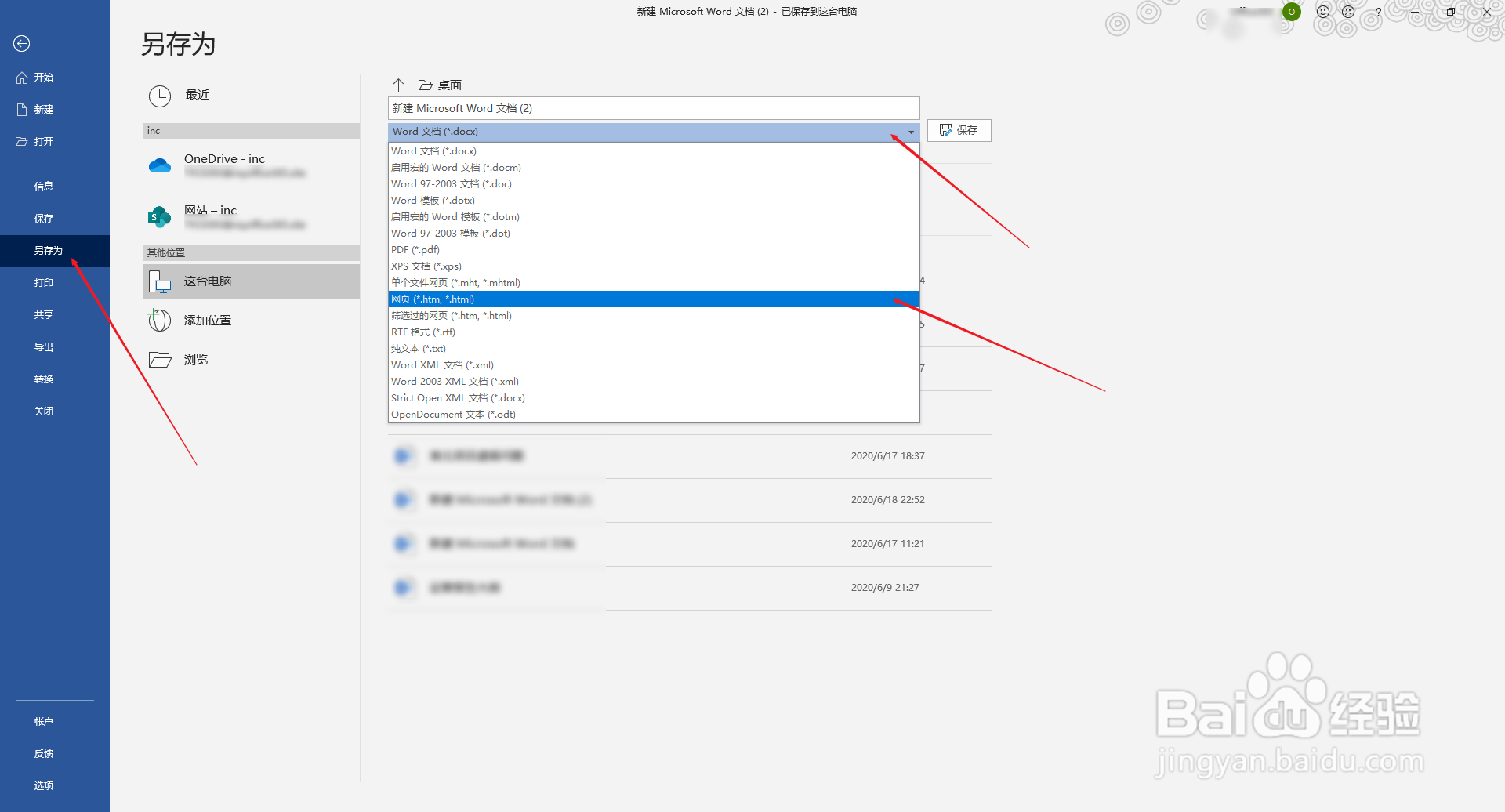Screen dimensions: 1505x812
Task: Select Strict Open XML 文档 (*.docx)
Action: pos(654,398)
